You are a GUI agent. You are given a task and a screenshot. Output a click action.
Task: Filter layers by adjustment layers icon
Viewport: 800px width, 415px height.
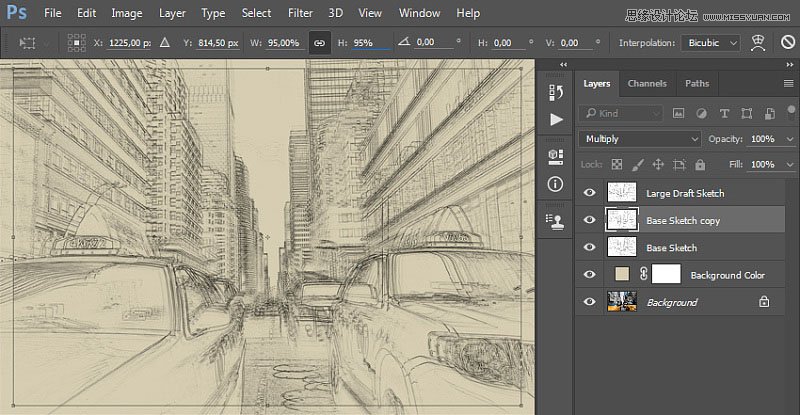(702, 113)
